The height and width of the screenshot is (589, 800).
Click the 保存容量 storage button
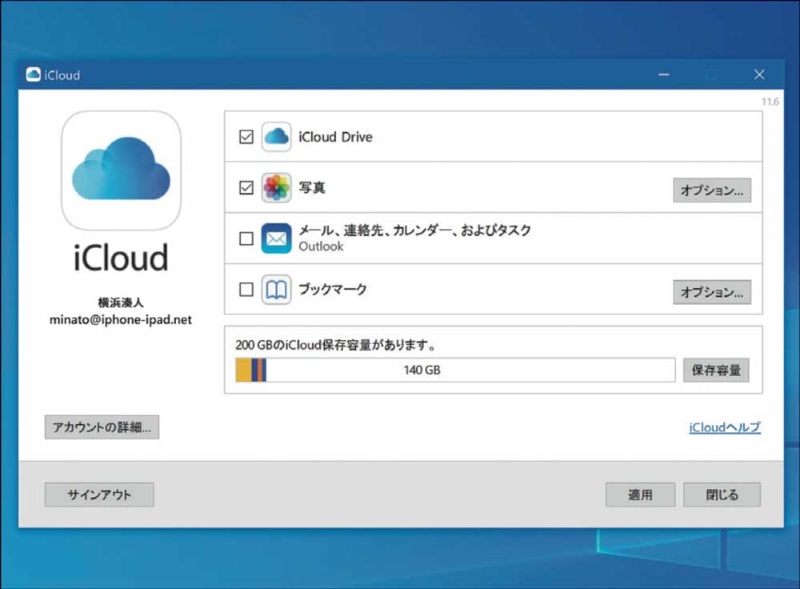pyautogui.click(x=716, y=370)
